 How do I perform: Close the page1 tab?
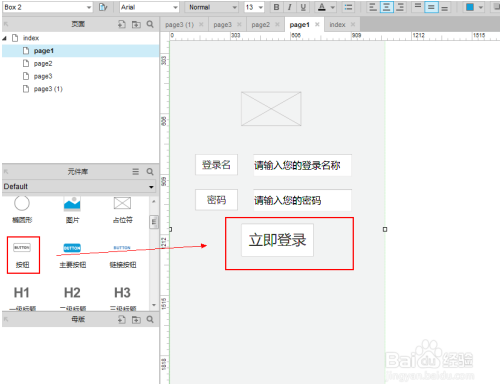pyautogui.click(x=317, y=24)
